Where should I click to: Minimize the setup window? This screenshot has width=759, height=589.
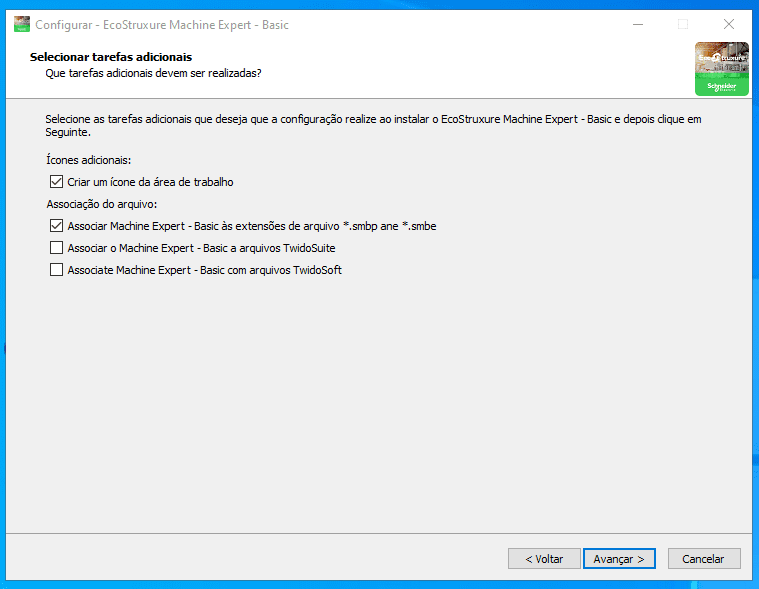[x=638, y=24]
